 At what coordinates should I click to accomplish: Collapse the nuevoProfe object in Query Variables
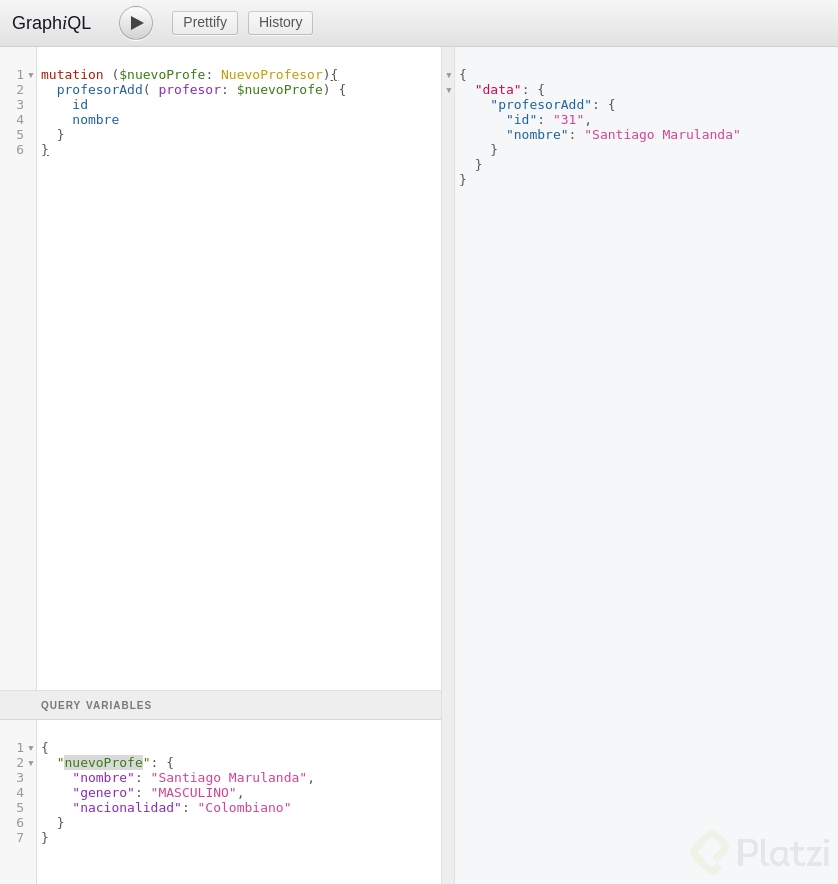click(x=31, y=762)
